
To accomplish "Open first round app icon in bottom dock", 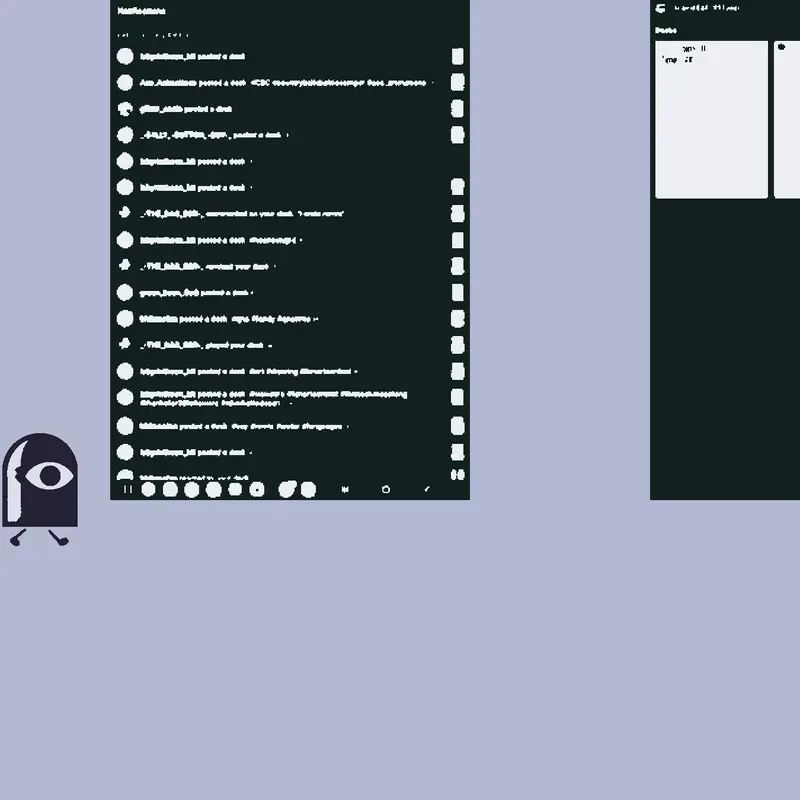I will pos(148,489).
